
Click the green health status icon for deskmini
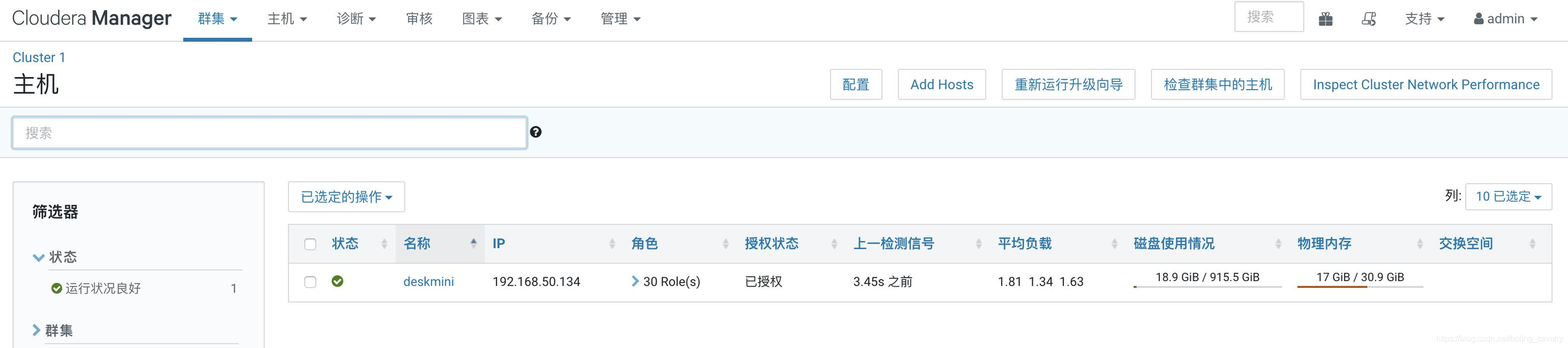point(337,281)
